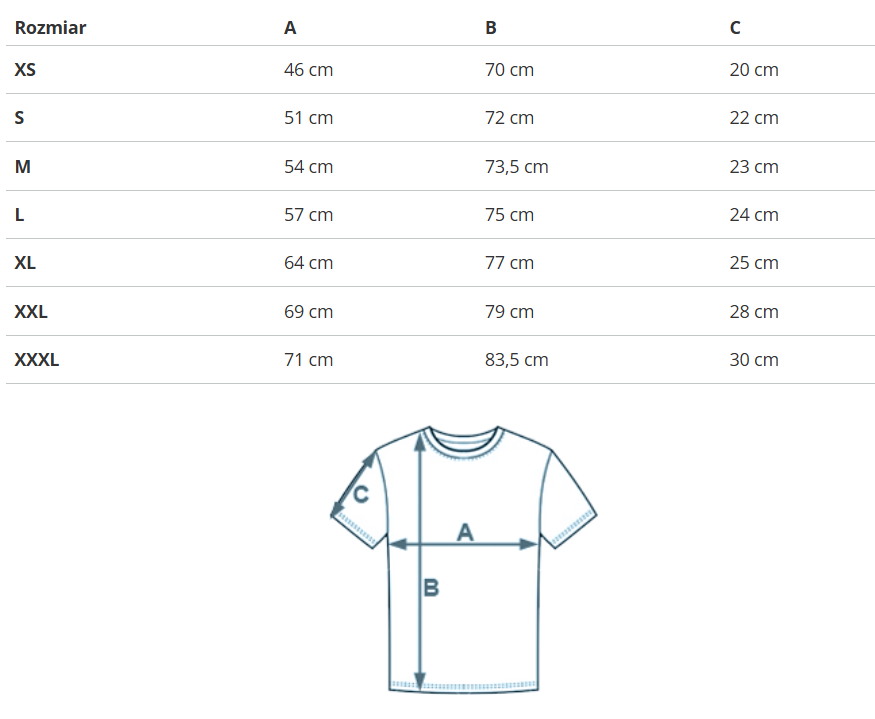This screenshot has width=875, height=719.
Task: Click the 46 cm value for XS
Action: pyautogui.click(x=309, y=70)
